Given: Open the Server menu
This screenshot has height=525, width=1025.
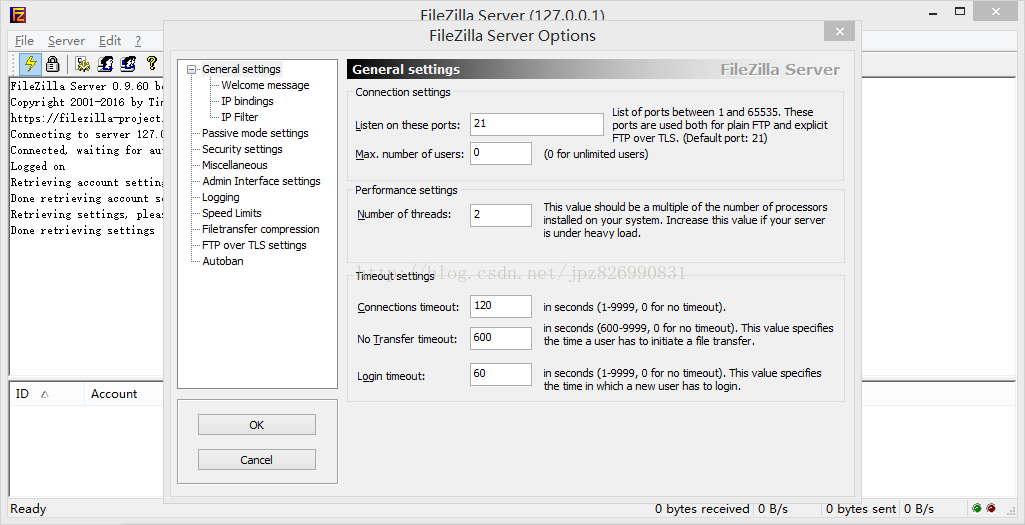Looking at the screenshot, I should (66, 41).
